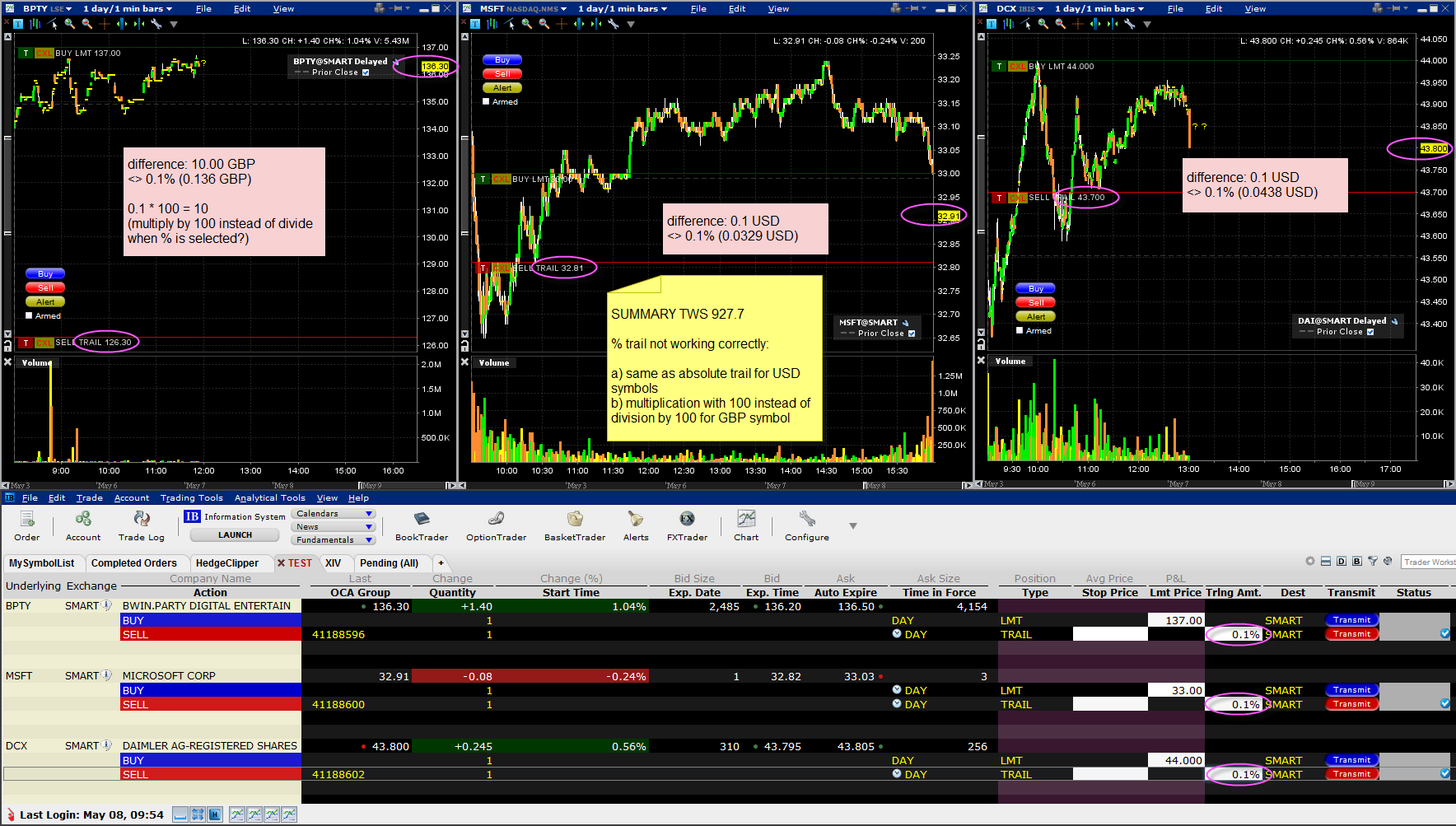Toggle Armed checkbox in BPTY chart

pyautogui.click(x=29, y=315)
